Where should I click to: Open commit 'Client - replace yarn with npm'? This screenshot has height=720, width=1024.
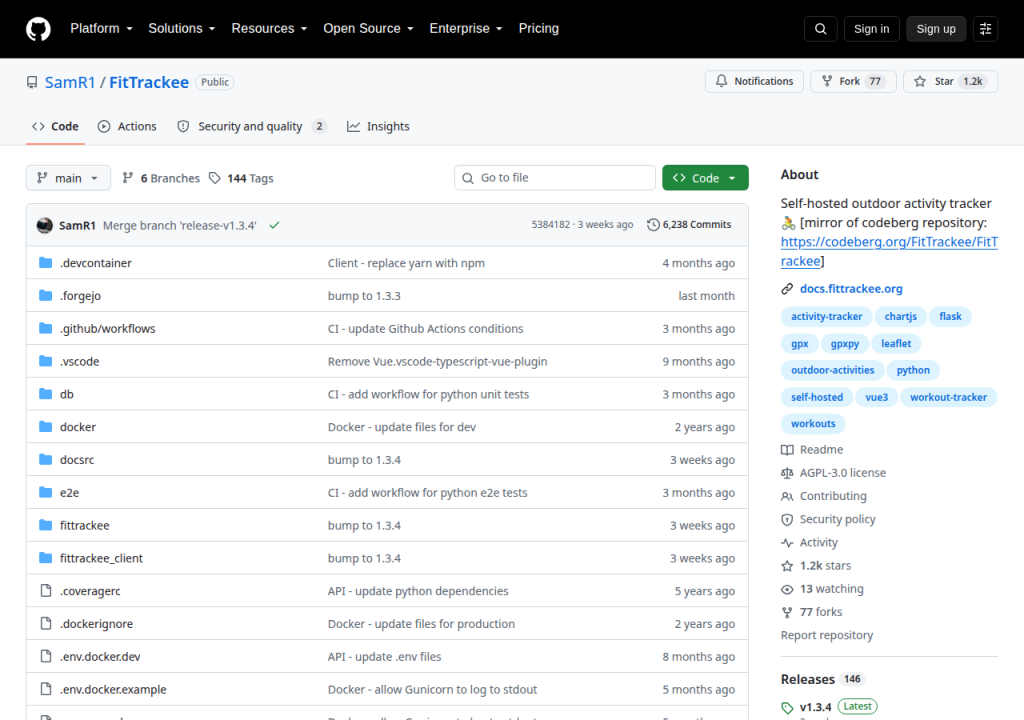(x=406, y=263)
